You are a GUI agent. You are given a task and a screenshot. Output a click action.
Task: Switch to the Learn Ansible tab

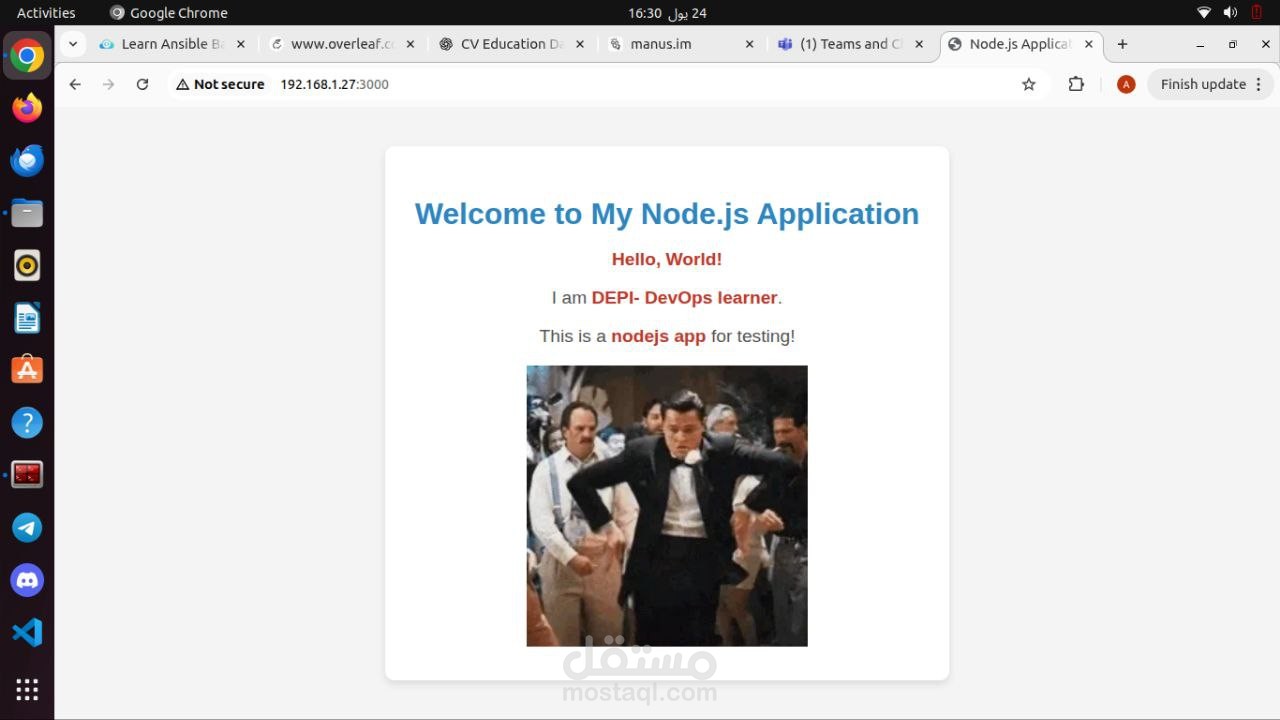tap(165, 44)
